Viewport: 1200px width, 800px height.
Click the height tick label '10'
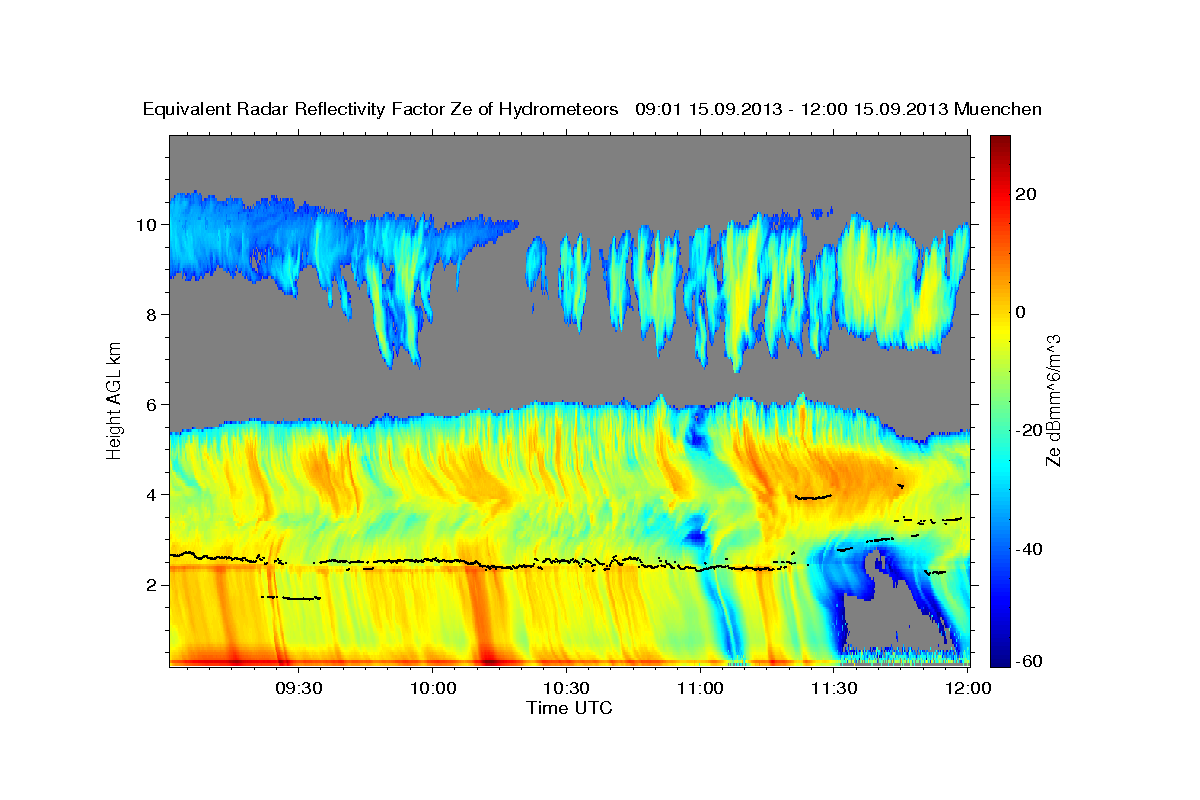[x=146, y=224]
